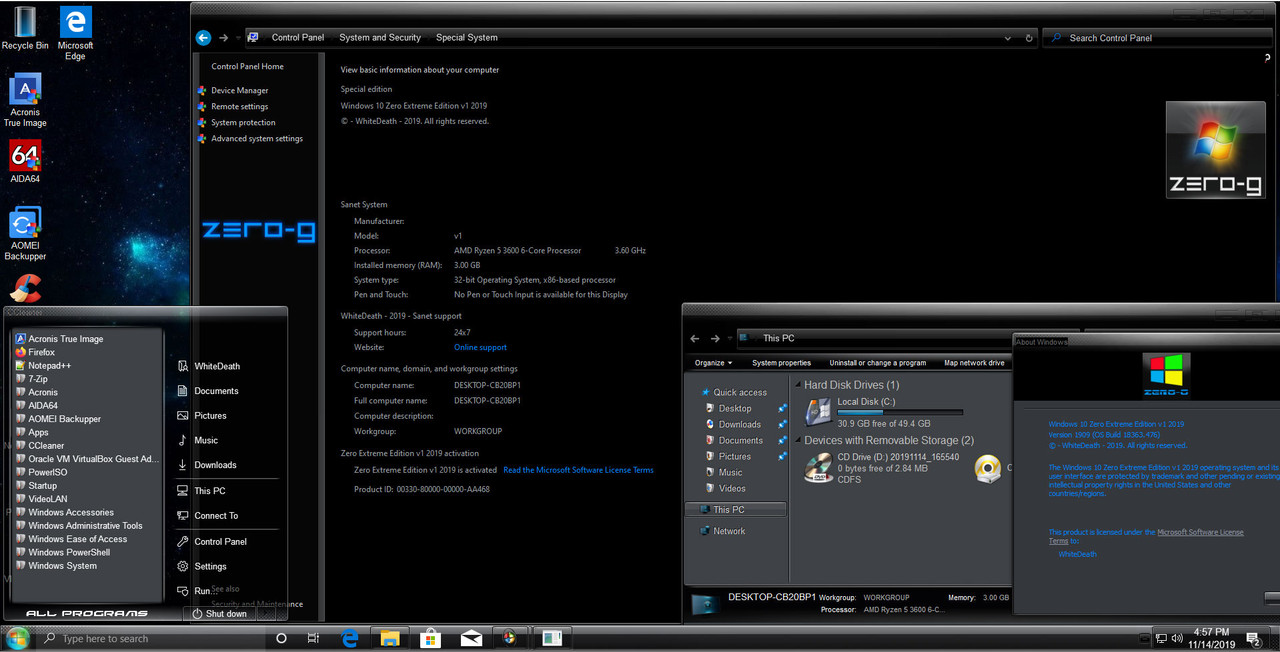Open Microsoft Store taskbar icon
Screen dimensions: 1280x652
430,638
